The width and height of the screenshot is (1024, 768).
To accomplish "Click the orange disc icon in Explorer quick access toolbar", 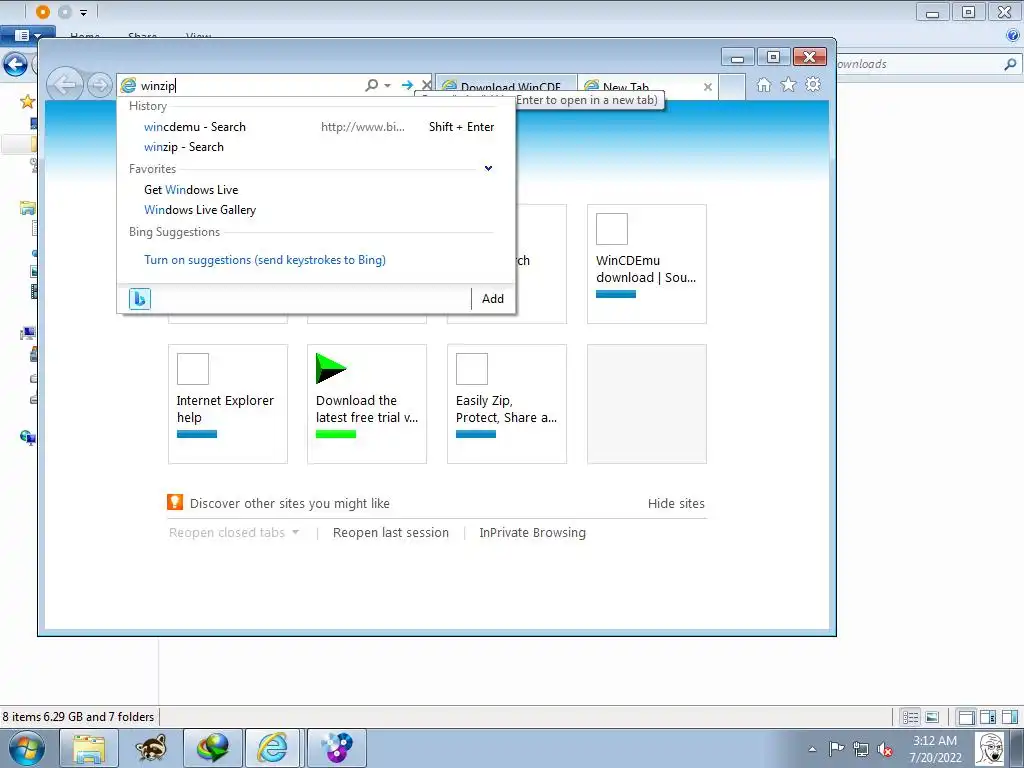I will click(x=42, y=12).
